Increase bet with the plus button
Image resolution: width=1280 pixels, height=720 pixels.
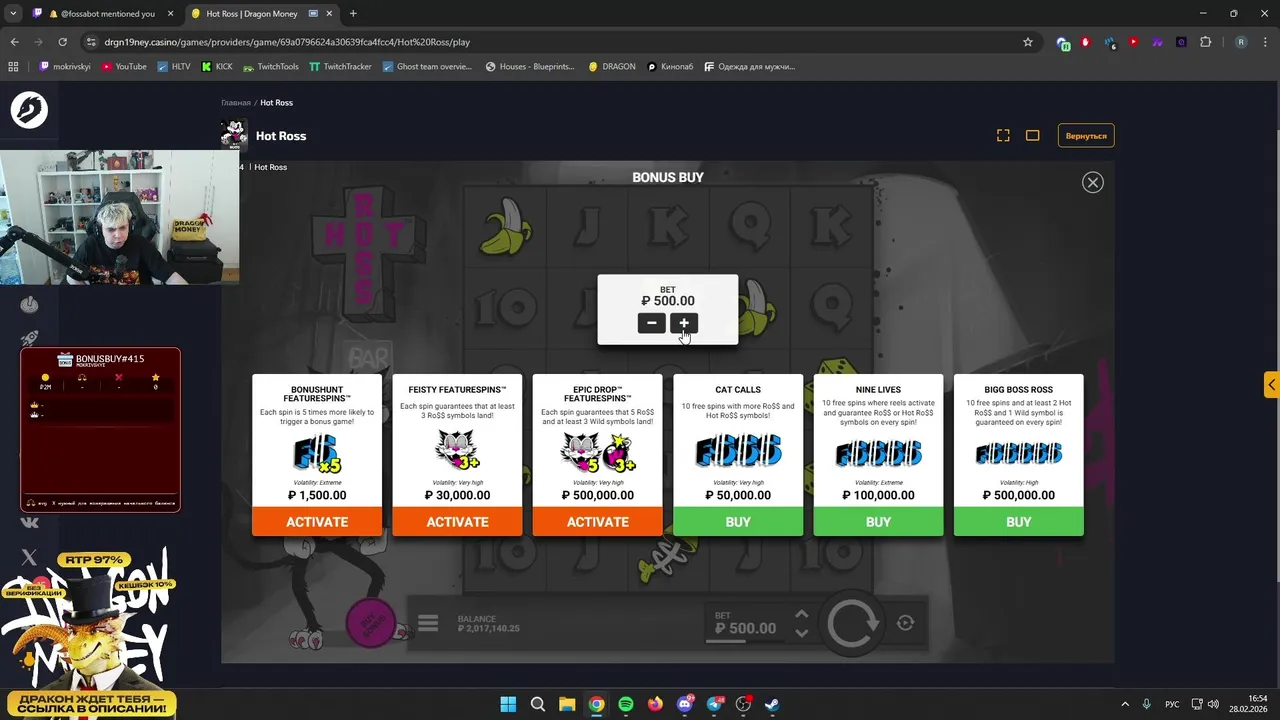click(x=684, y=323)
